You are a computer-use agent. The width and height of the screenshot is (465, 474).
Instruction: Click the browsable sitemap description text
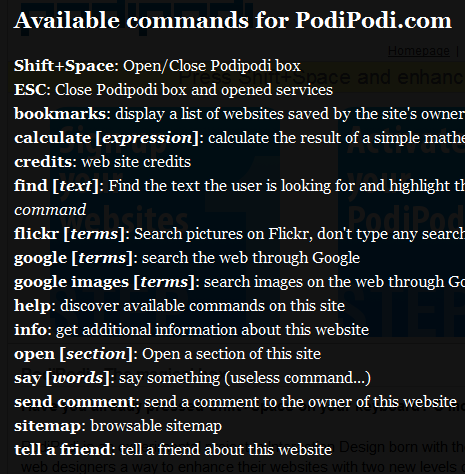point(156,426)
